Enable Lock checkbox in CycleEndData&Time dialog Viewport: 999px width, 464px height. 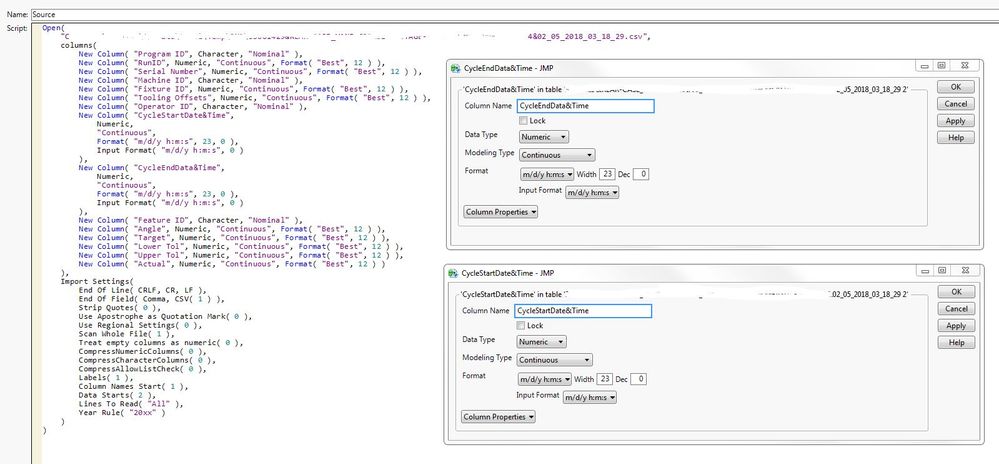(x=523, y=120)
